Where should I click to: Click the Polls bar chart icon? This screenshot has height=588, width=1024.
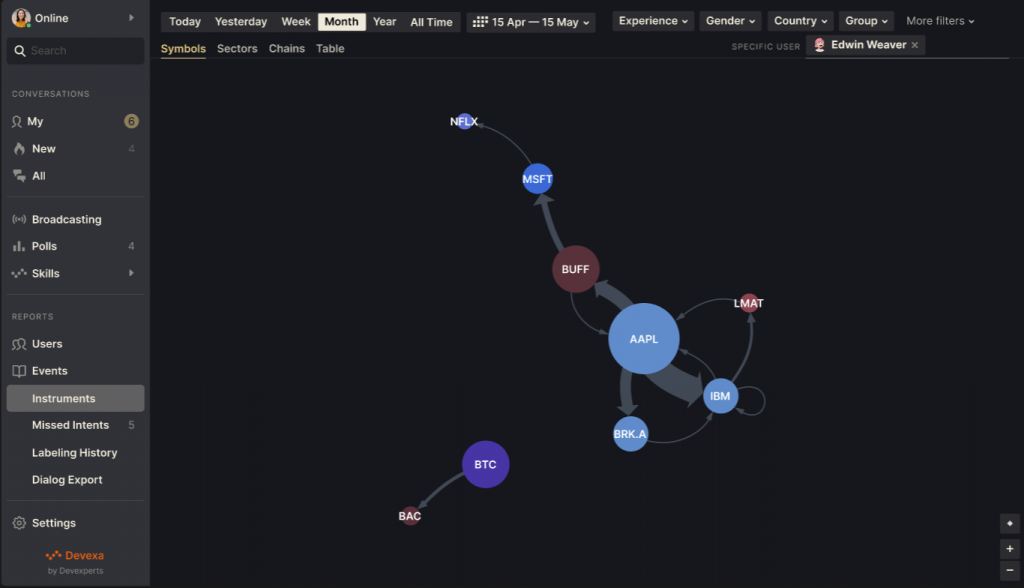click(x=19, y=246)
